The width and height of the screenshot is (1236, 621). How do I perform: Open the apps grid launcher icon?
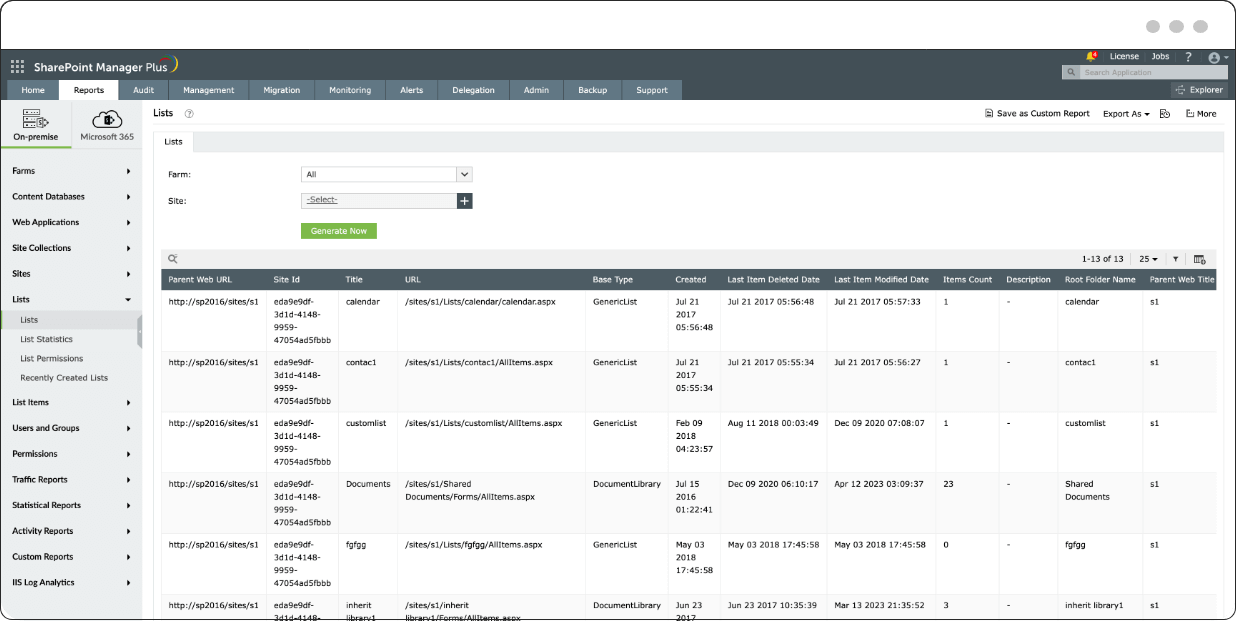pyautogui.click(x=17, y=67)
